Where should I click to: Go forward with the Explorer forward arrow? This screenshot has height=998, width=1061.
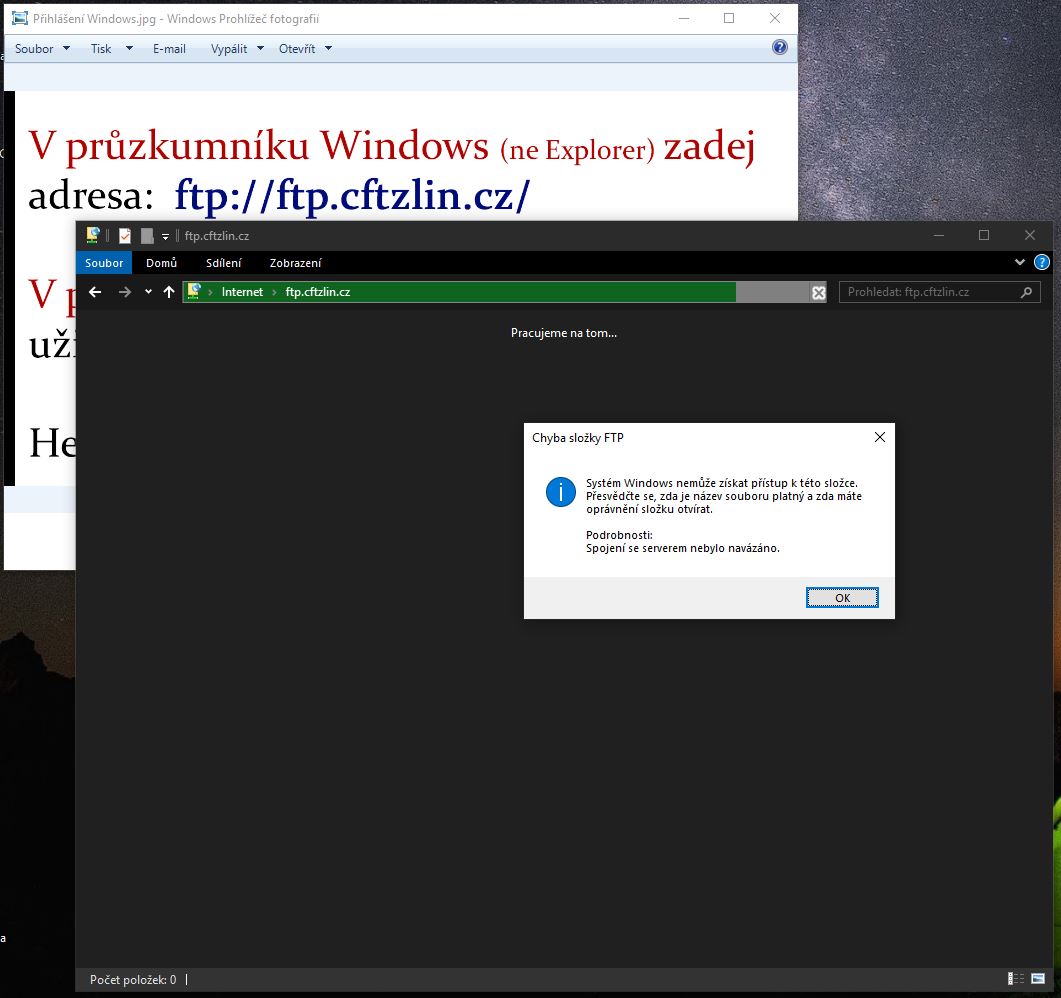pos(125,292)
